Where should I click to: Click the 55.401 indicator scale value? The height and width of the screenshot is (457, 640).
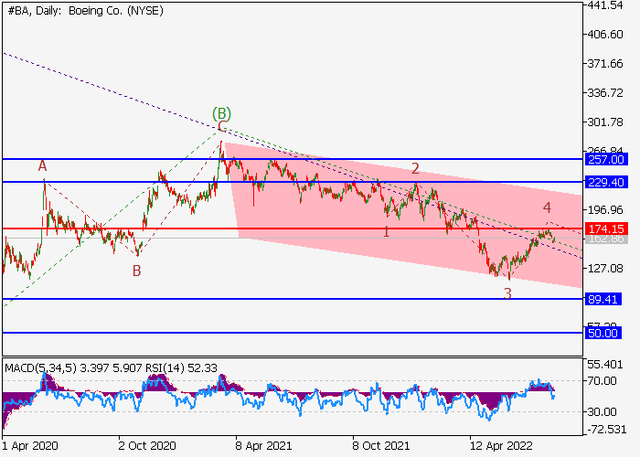point(605,364)
